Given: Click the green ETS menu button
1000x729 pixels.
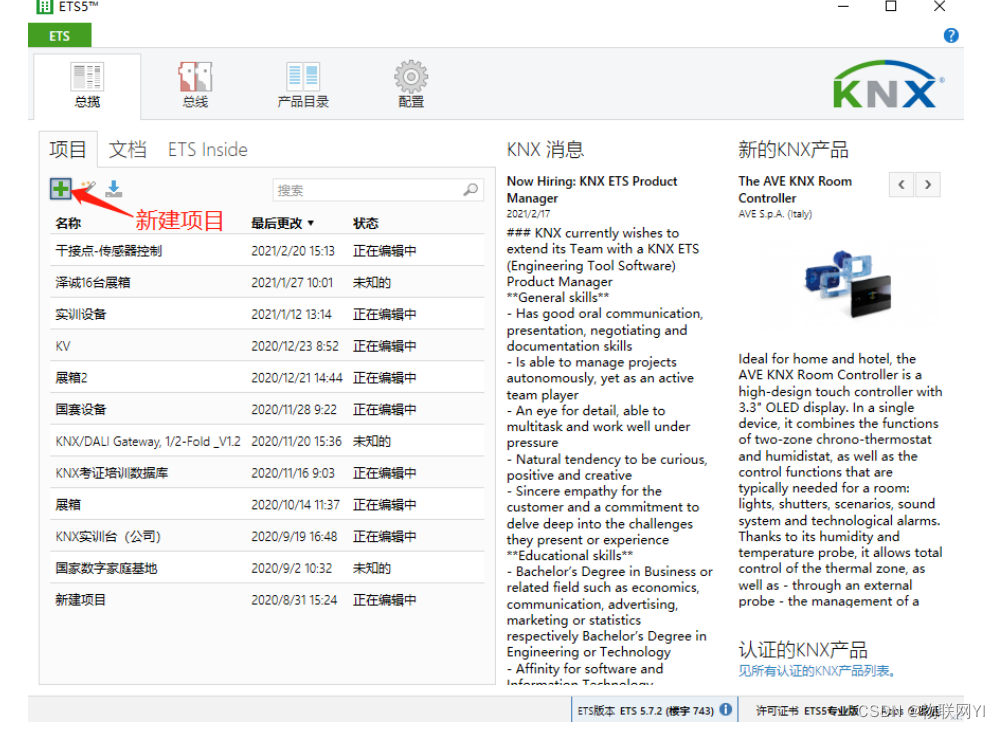Looking at the screenshot, I should (59, 36).
